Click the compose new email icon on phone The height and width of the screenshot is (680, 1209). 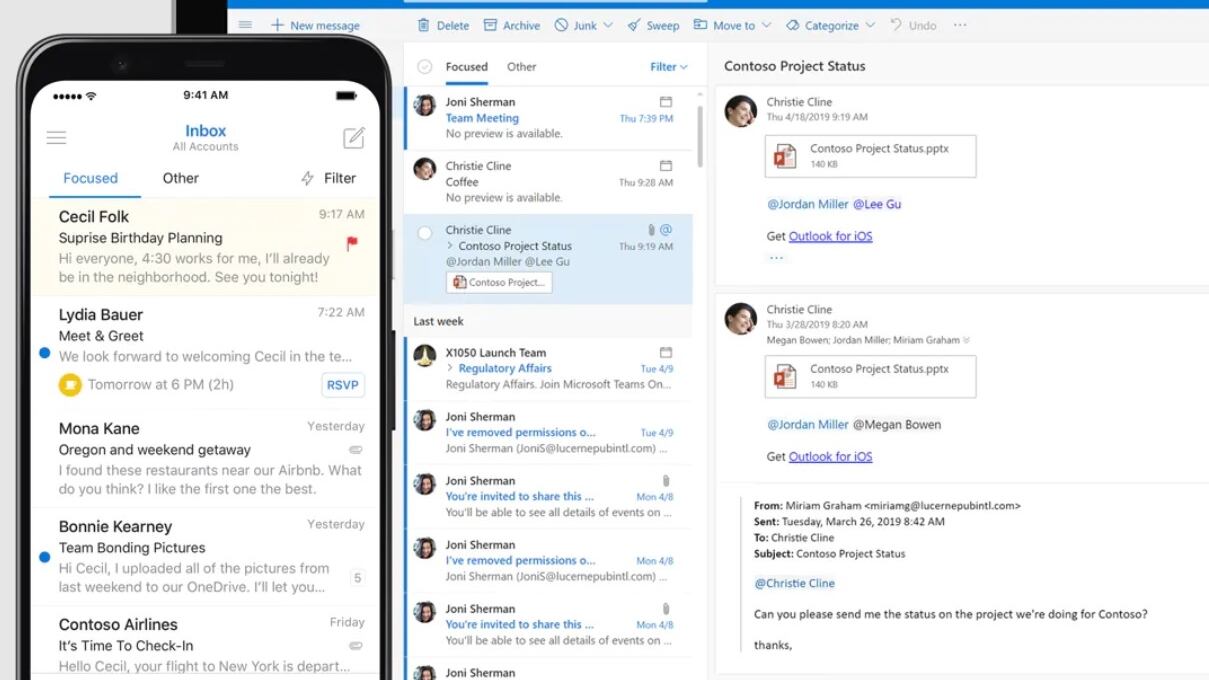354,138
